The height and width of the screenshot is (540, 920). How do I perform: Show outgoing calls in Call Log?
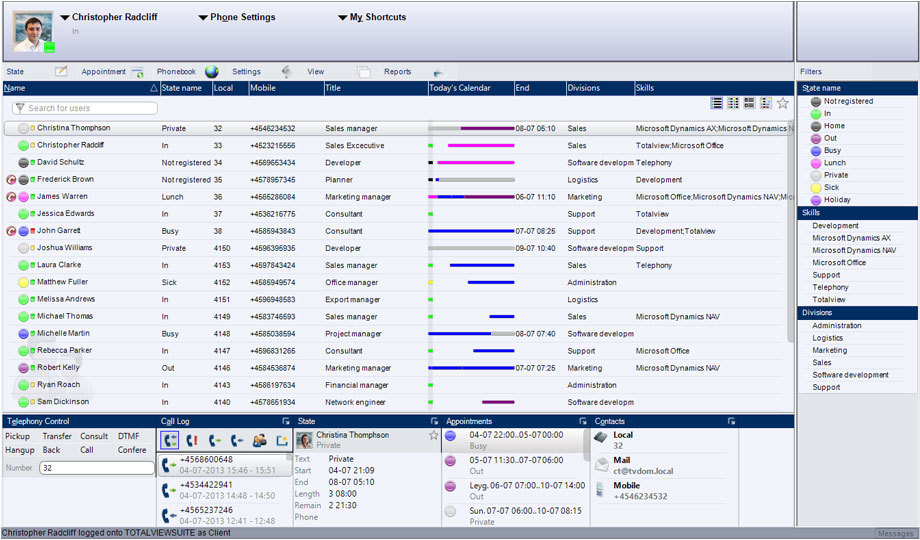coord(215,440)
